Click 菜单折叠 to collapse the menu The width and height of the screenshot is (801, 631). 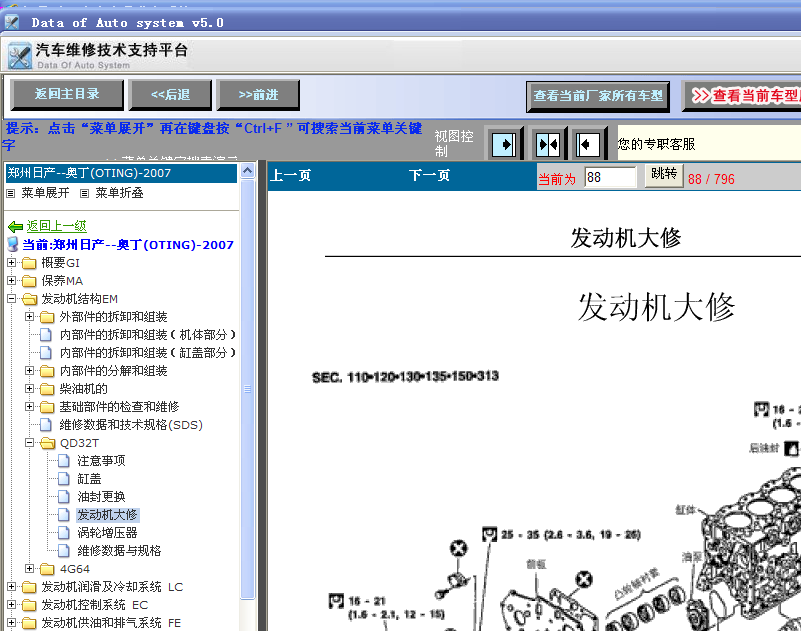click(119, 193)
